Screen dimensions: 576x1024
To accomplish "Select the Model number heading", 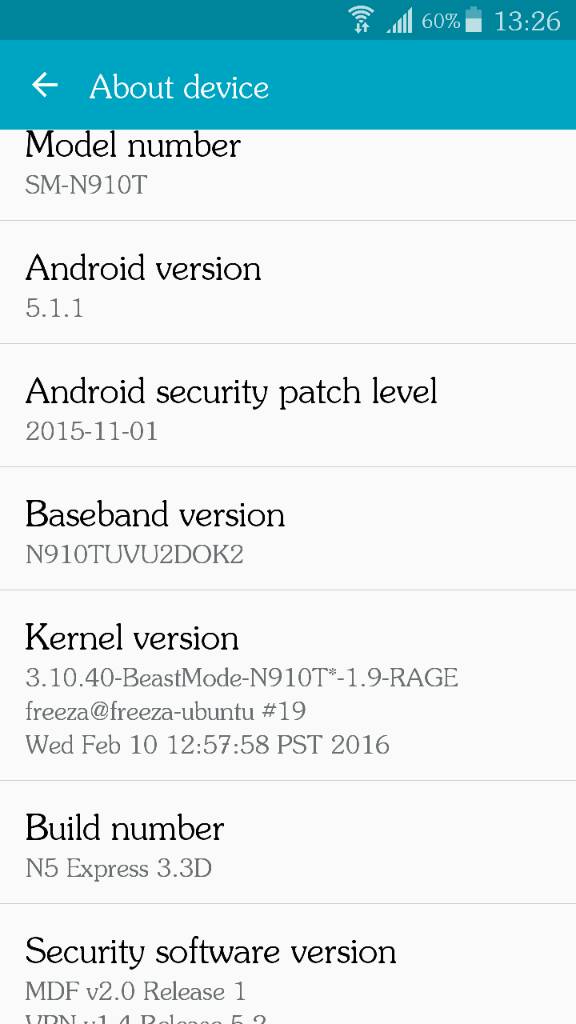I will (133, 145).
